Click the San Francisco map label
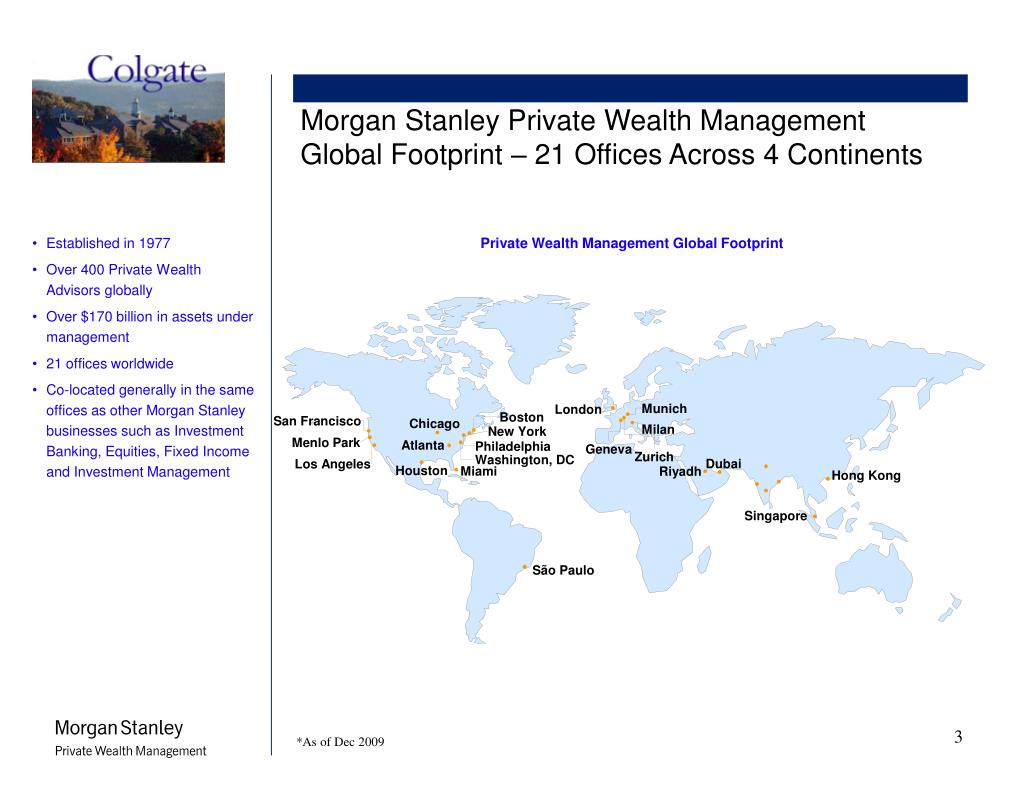 (x=317, y=421)
